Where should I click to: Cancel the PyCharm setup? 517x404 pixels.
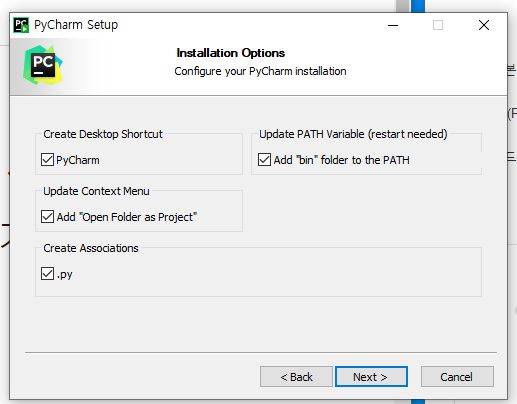(457, 377)
